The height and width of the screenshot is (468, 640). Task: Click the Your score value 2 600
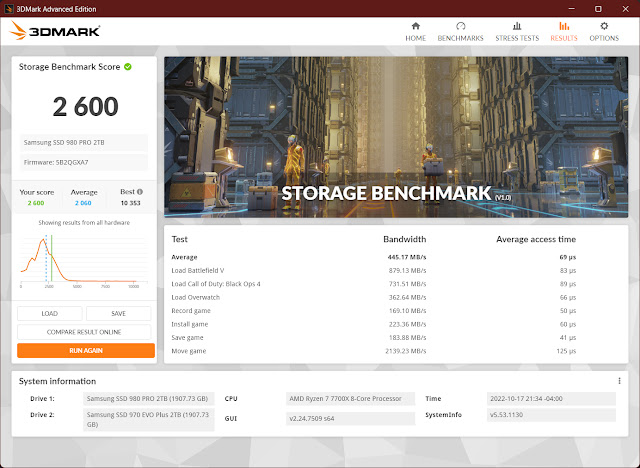[36, 203]
